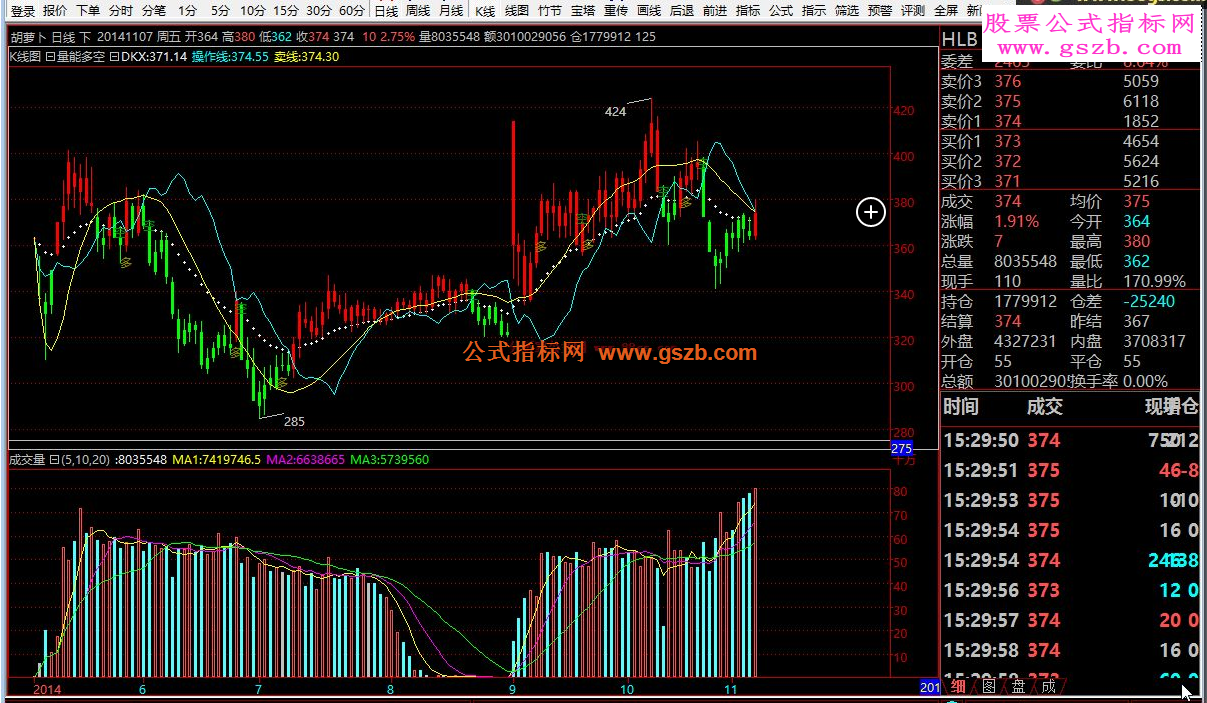Image resolution: width=1207 pixels, height=703 pixels.
Task: Select the 10分 ten-minute period
Action: point(253,11)
